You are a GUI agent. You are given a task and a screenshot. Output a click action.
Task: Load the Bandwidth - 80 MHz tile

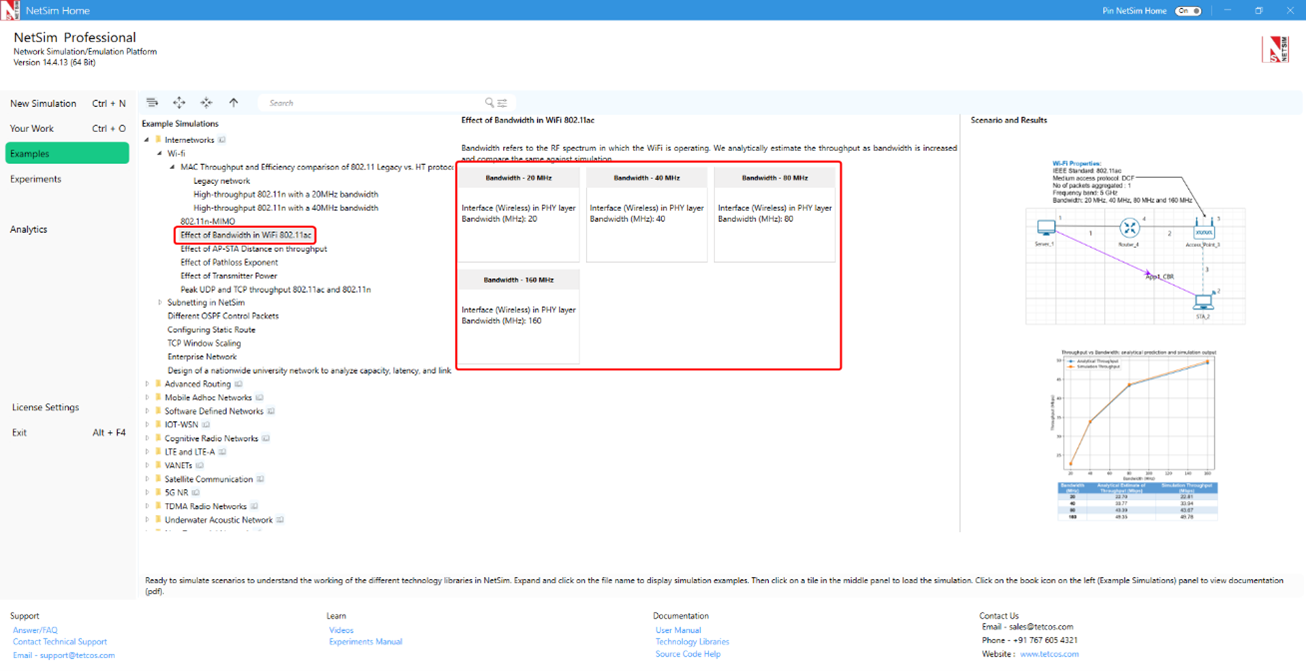coord(774,214)
